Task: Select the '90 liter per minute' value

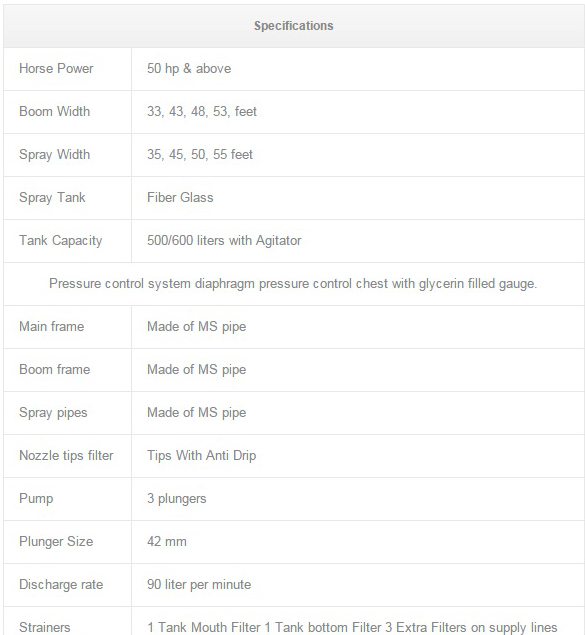Action: (x=199, y=584)
